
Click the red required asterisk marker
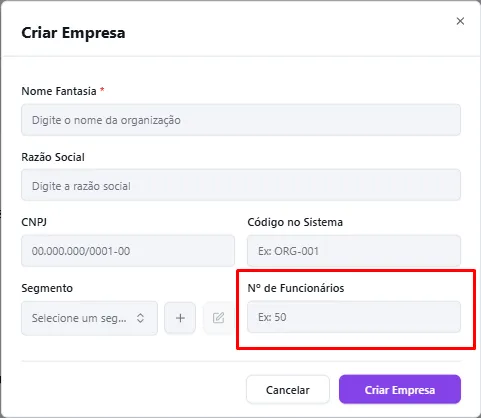[x=102, y=89]
